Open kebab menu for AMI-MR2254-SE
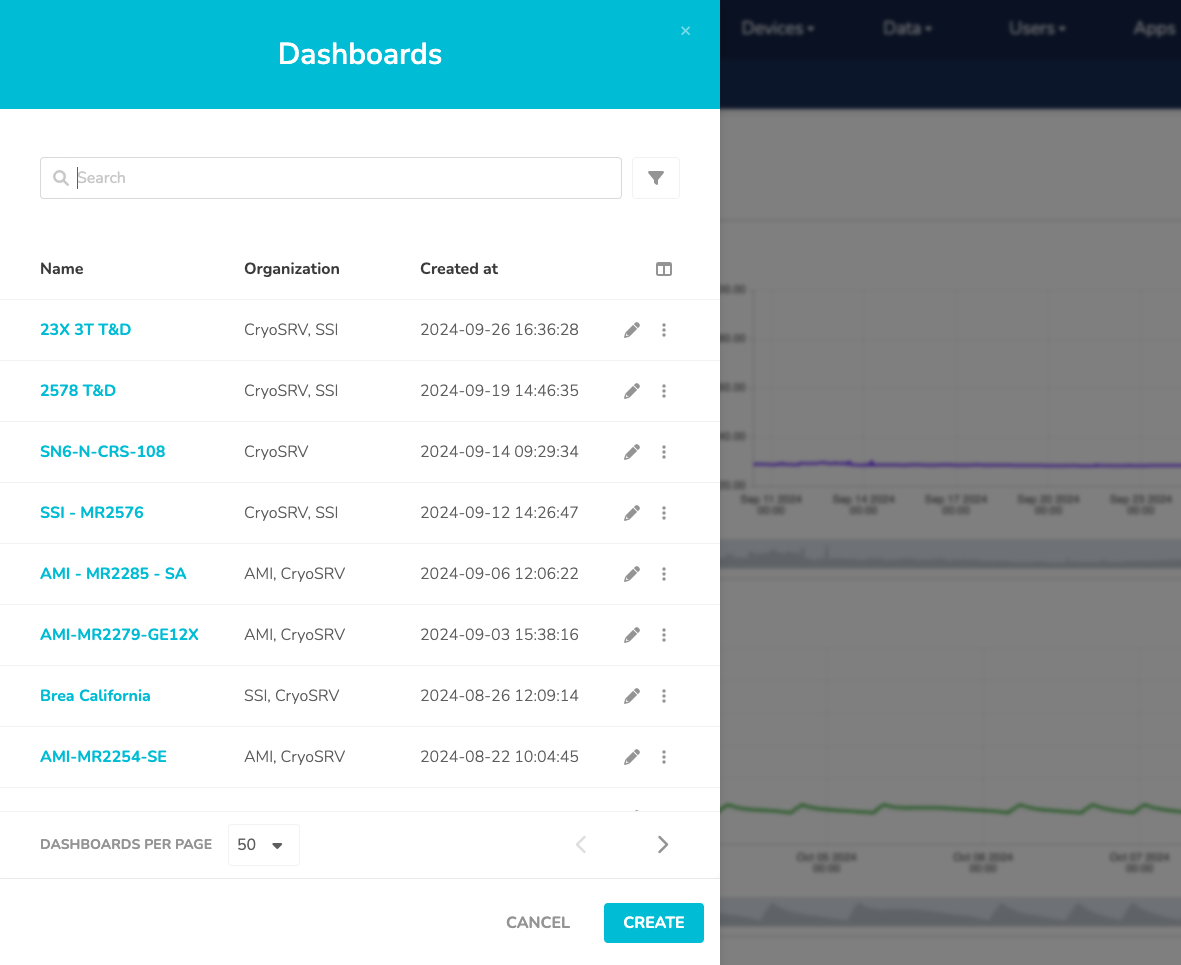 pyautogui.click(x=664, y=757)
